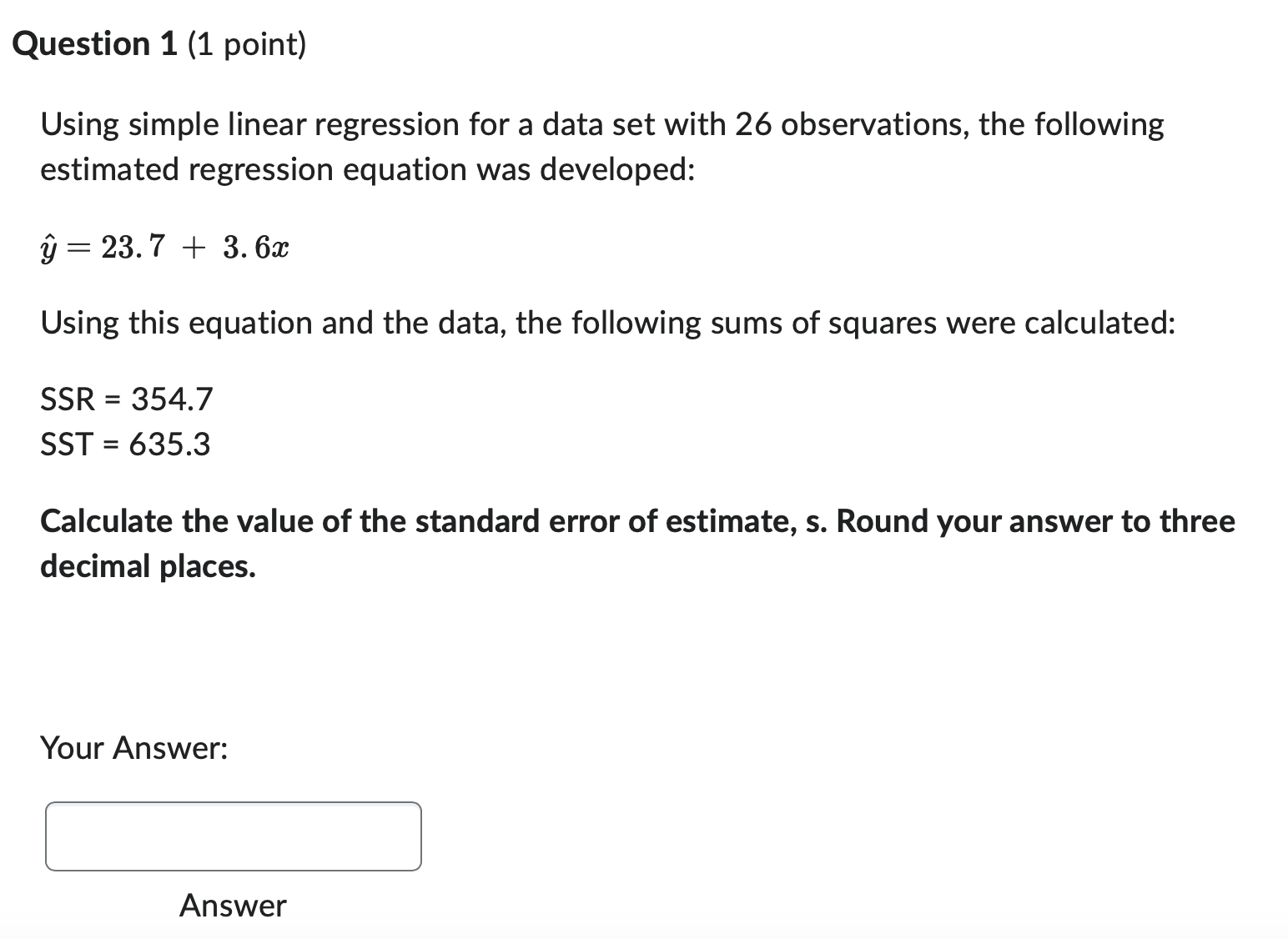
Task: Click the bolded instruction about standard error
Action: point(584,521)
